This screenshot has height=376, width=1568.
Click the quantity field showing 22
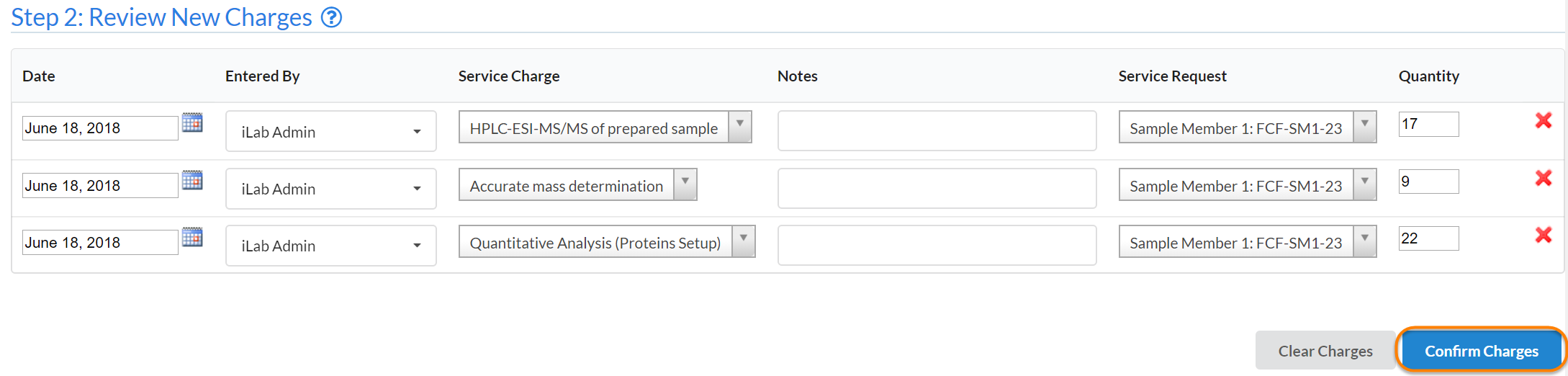(1428, 238)
